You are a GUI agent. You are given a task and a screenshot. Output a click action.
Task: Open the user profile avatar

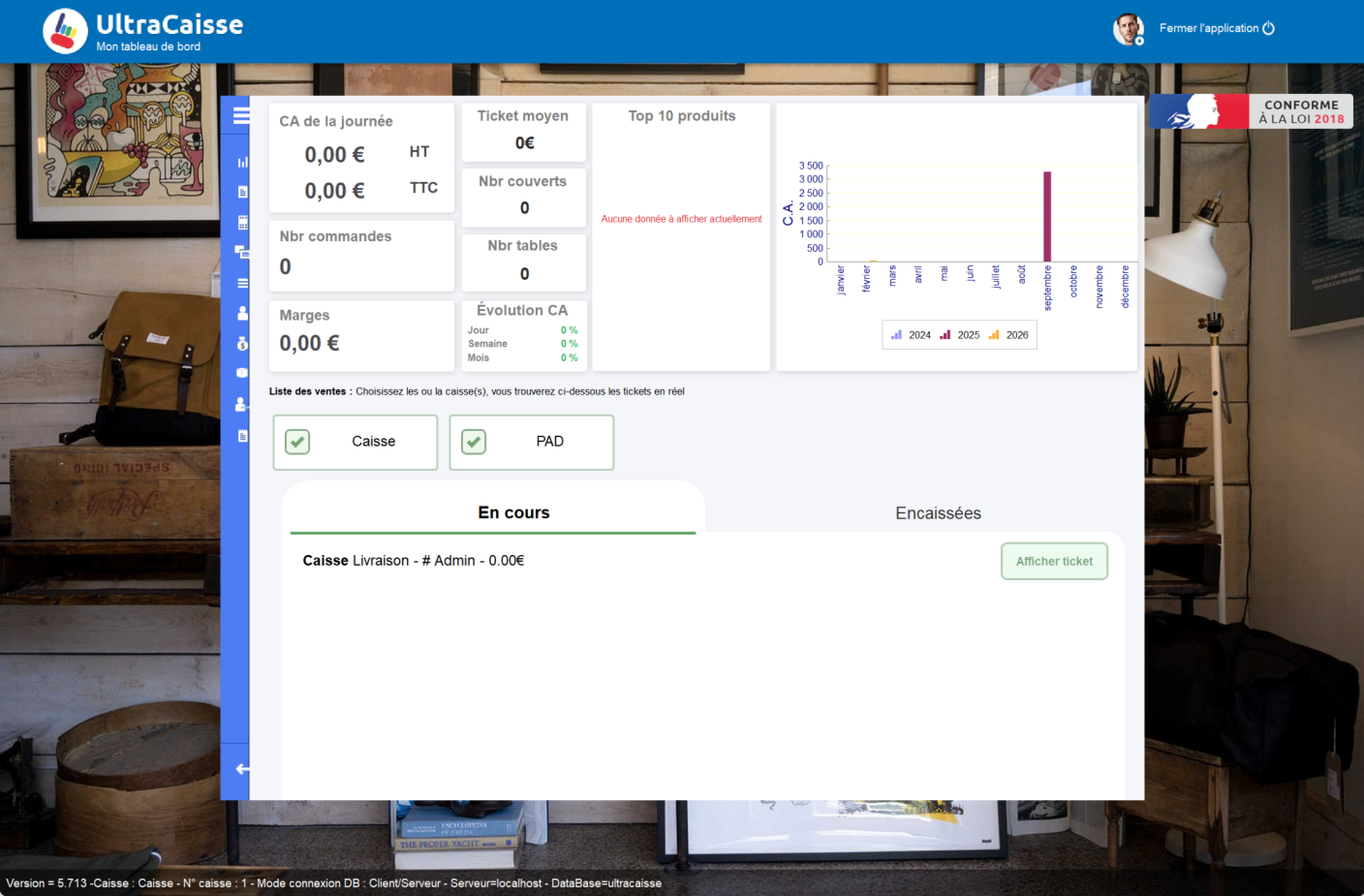[1127, 28]
